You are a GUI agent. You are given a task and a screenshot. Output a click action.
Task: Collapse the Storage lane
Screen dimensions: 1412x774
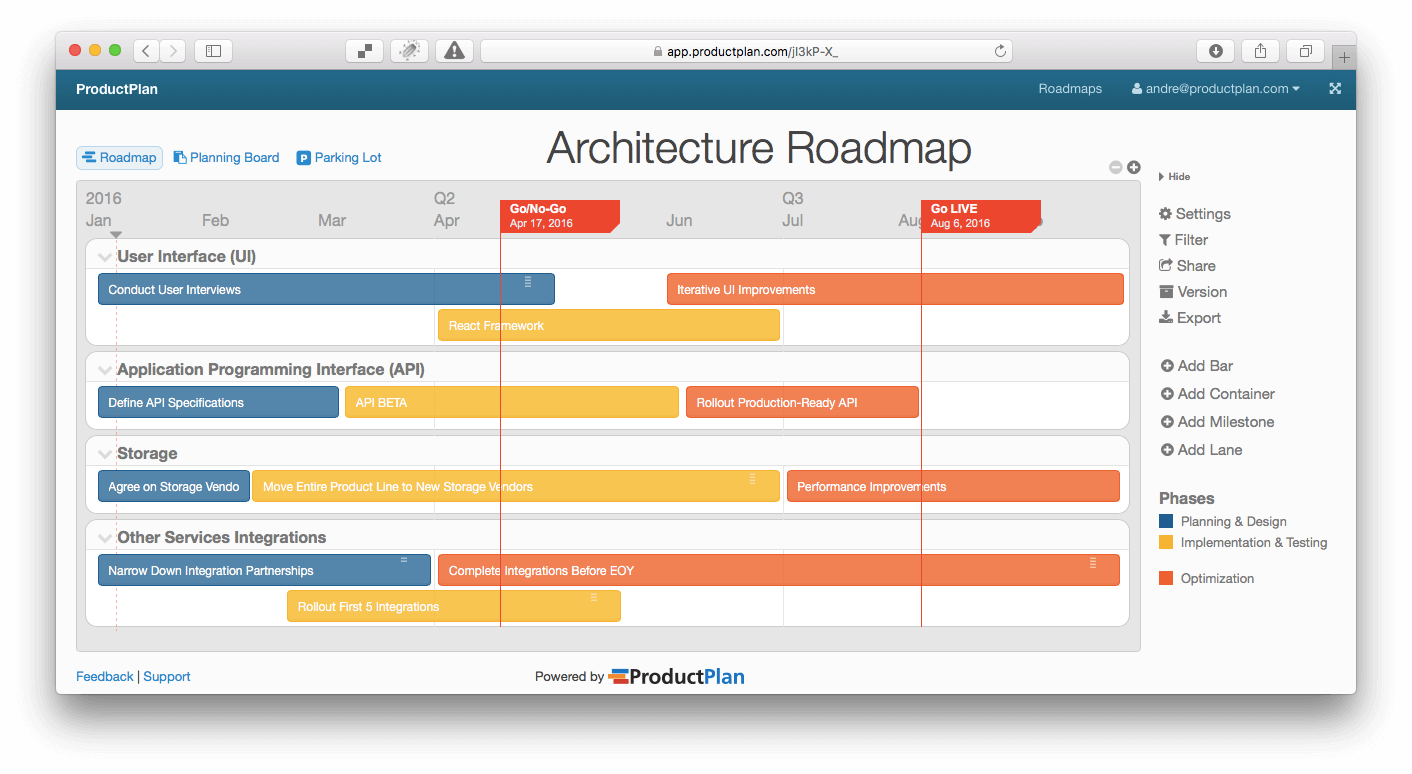[105, 453]
